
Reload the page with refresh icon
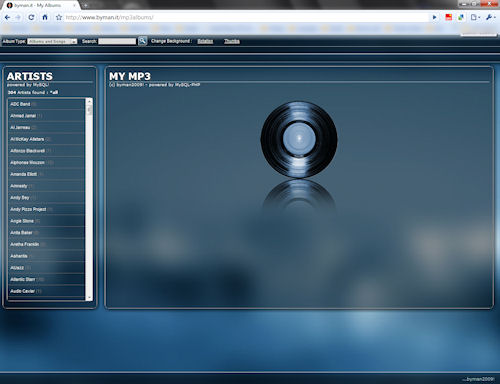(x=31, y=17)
